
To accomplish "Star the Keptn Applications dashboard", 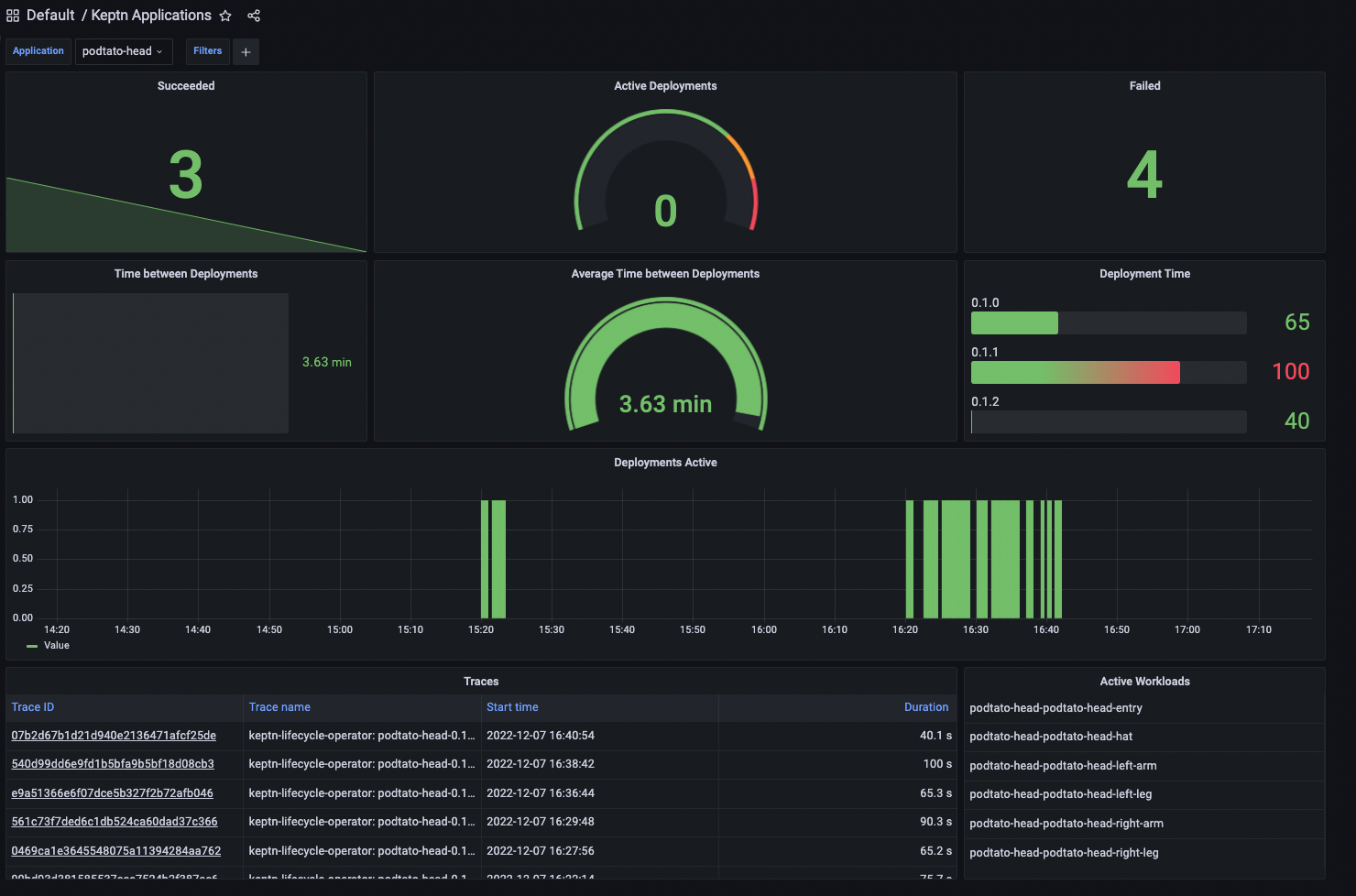I will (x=225, y=15).
